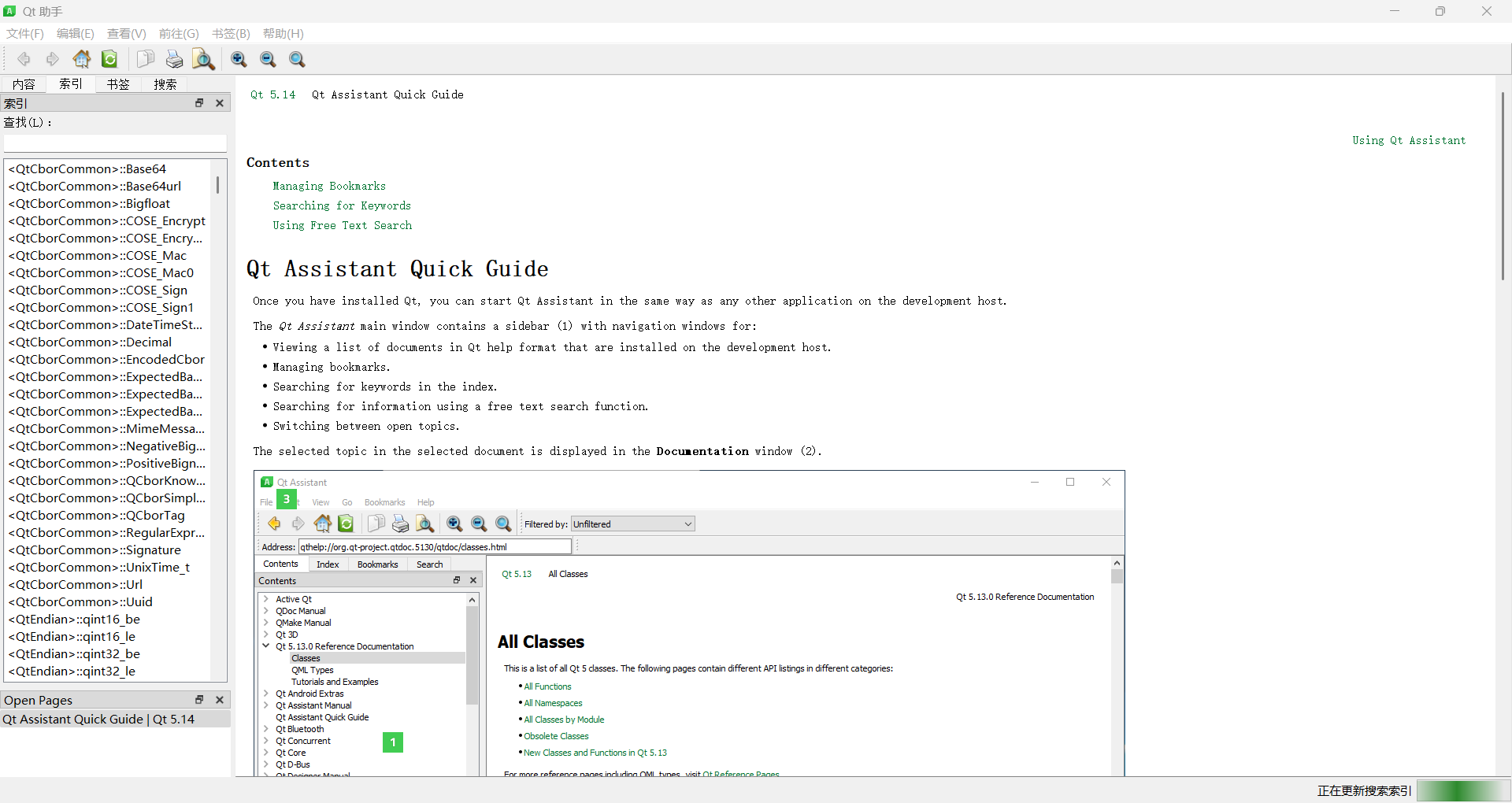Go forward using the Forward arrow icon

pos(52,59)
